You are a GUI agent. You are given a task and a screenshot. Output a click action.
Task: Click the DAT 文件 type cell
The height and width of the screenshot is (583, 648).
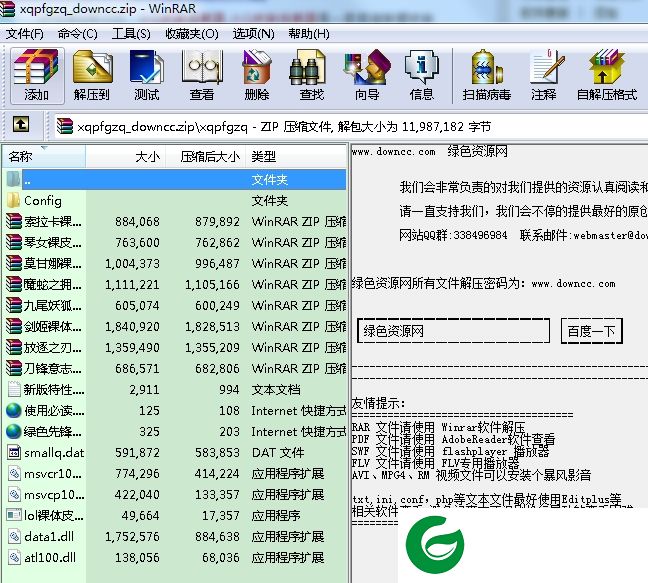coord(278,453)
